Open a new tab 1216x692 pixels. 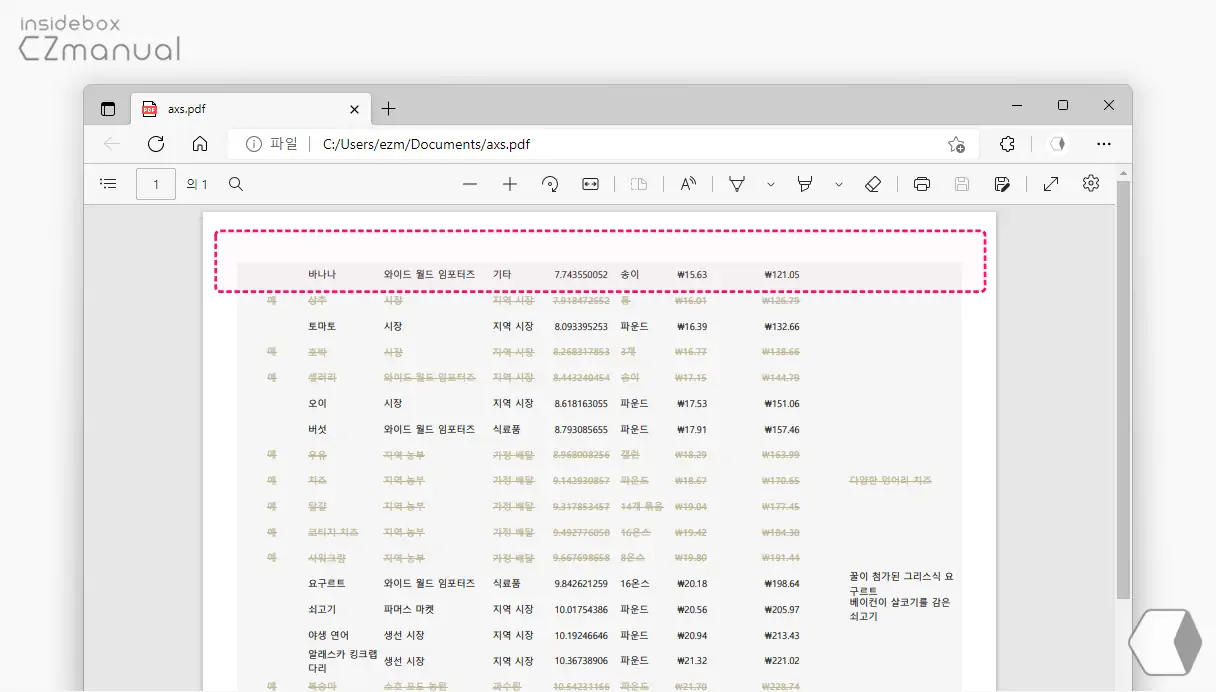pos(389,109)
